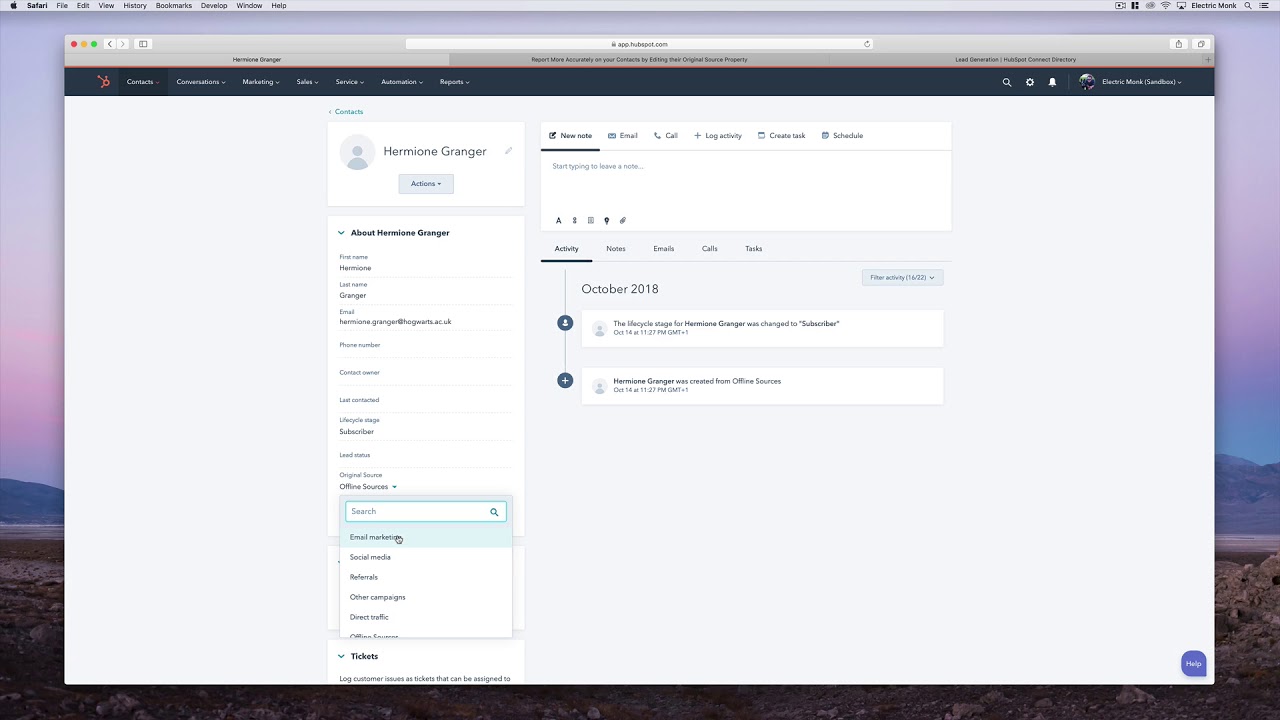Select Email tab in composer

[622, 136]
